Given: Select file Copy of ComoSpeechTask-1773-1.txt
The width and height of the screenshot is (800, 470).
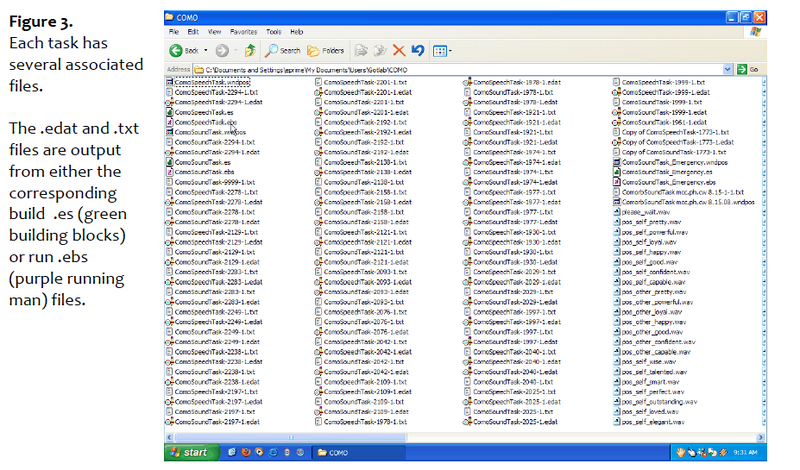Looking at the screenshot, I should click(x=671, y=132).
